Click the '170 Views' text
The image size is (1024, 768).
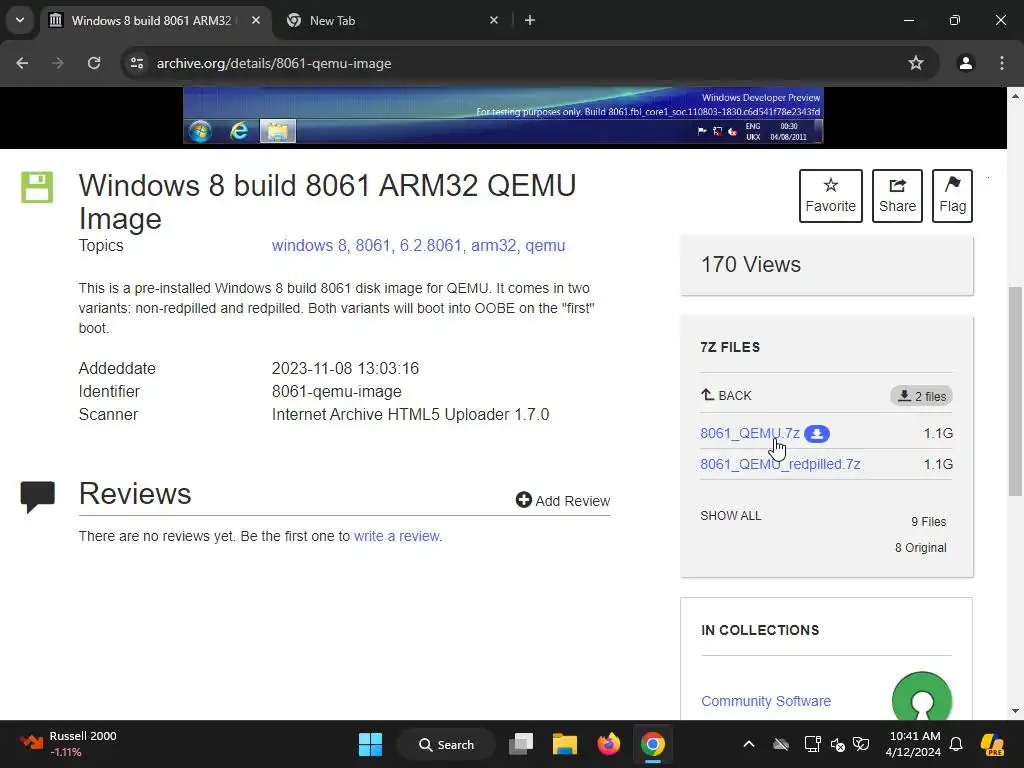coord(750,264)
